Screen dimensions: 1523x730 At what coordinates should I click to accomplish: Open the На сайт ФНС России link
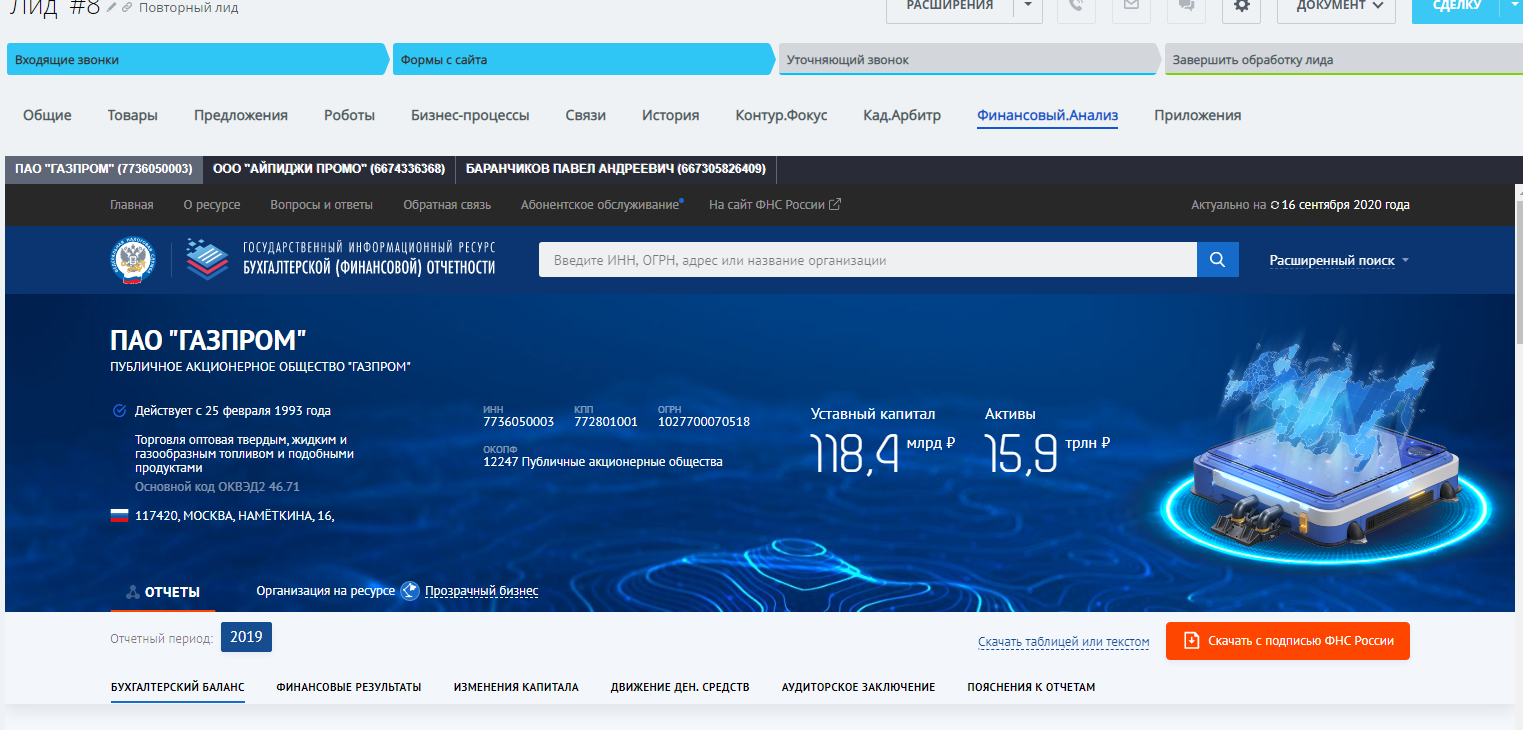tap(774, 205)
